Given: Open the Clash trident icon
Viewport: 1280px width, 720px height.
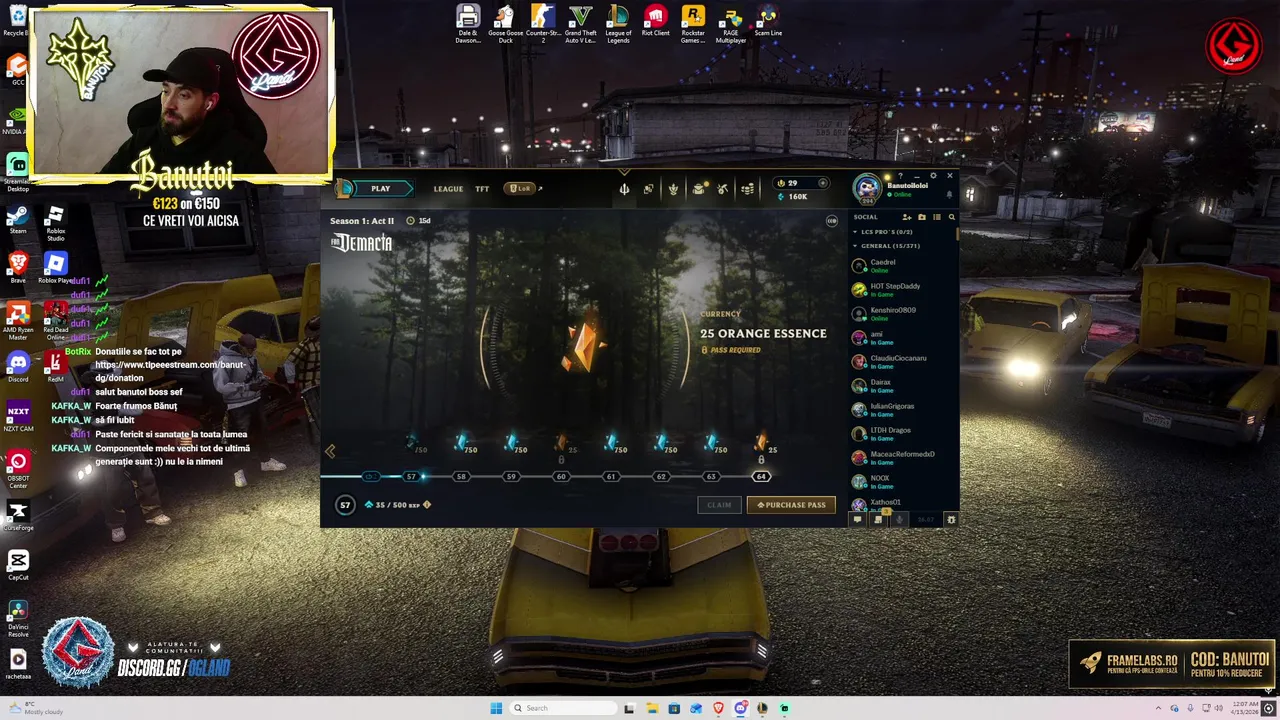Looking at the screenshot, I should coord(624,188).
